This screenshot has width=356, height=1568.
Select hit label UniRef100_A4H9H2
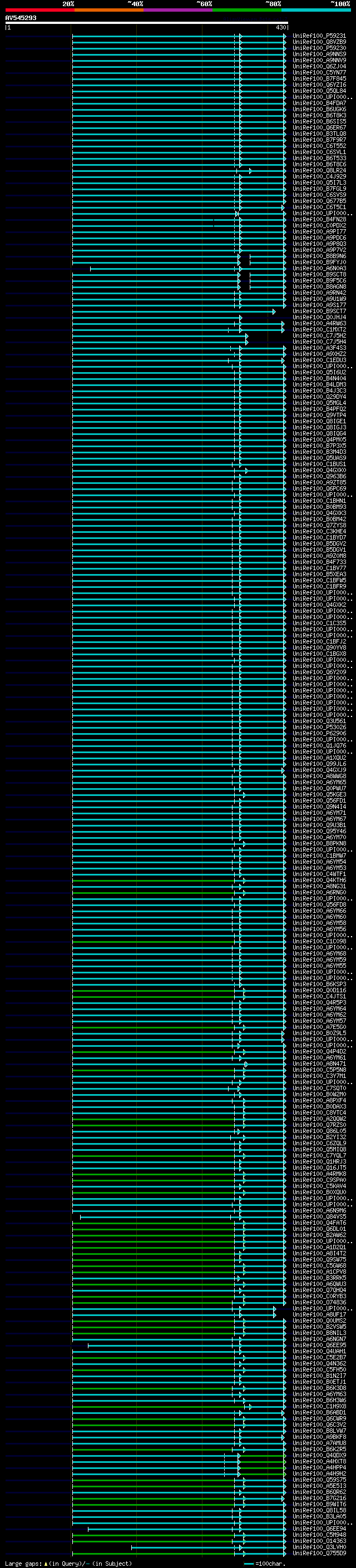[x=319, y=1473]
